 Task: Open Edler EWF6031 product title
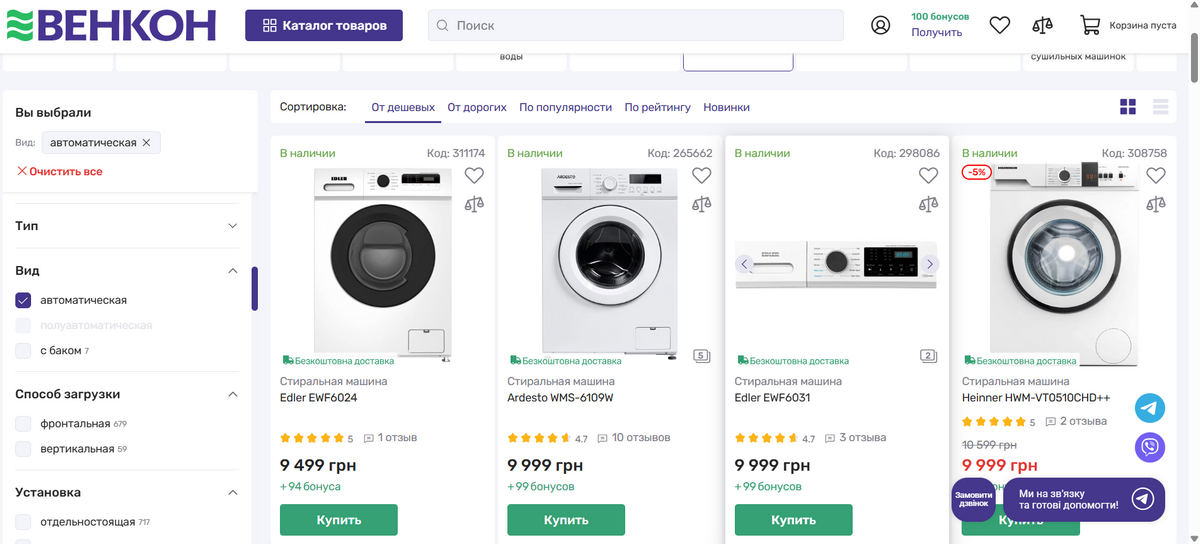tap(772, 397)
